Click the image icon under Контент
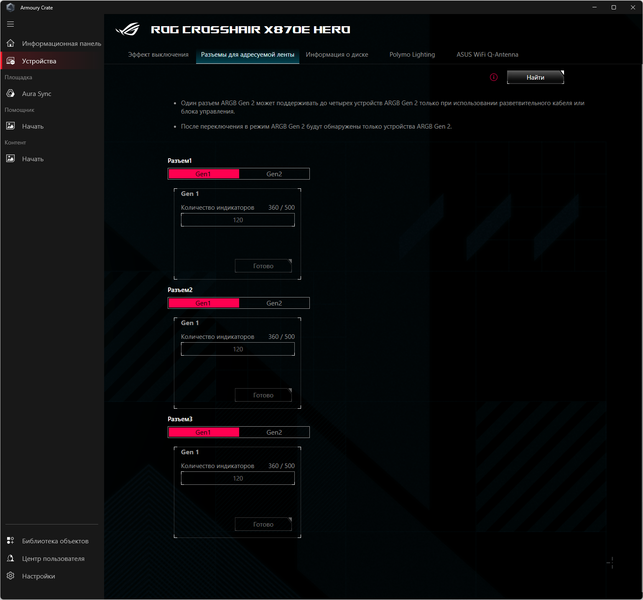Screen dimensions: 643x600 11,158
